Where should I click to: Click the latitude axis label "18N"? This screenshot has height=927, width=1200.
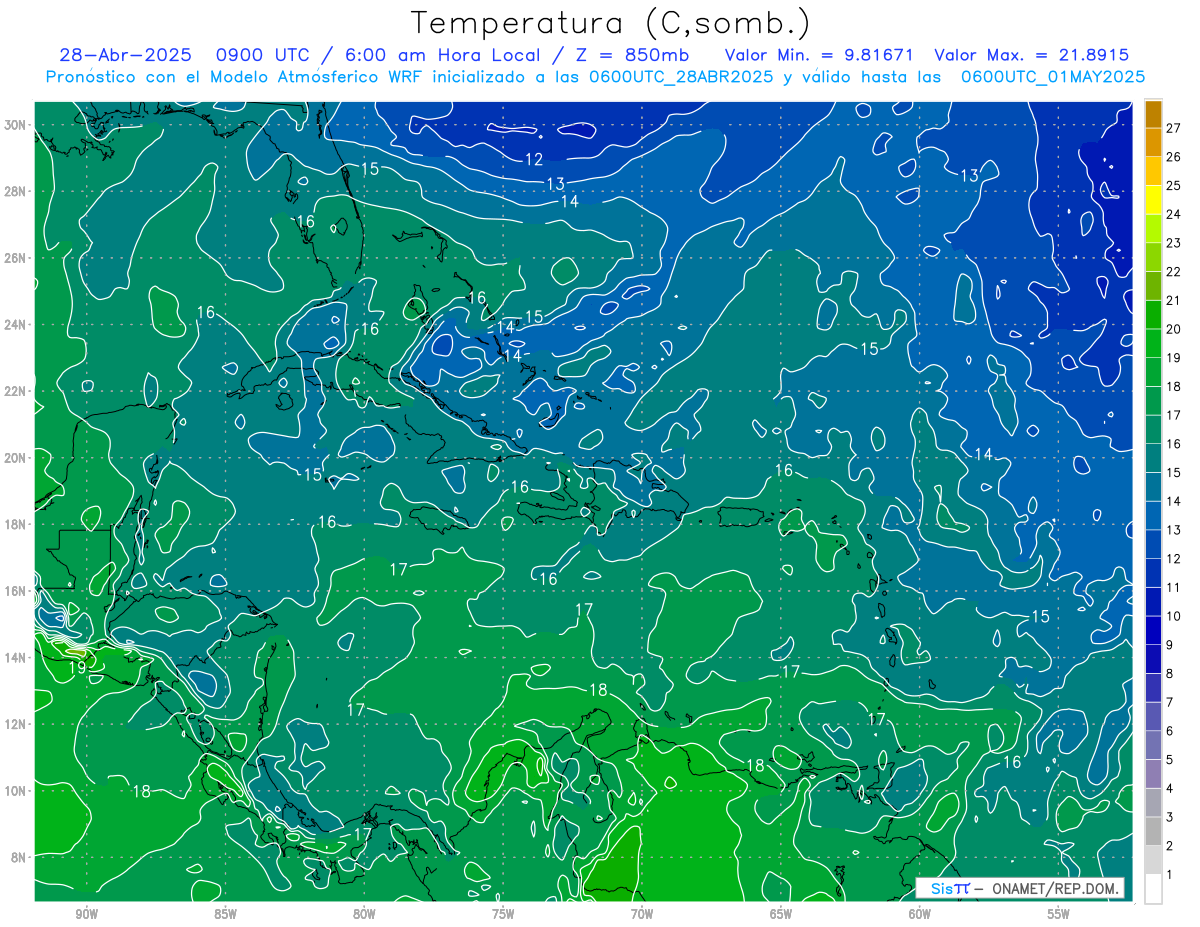pyautogui.click(x=15, y=524)
